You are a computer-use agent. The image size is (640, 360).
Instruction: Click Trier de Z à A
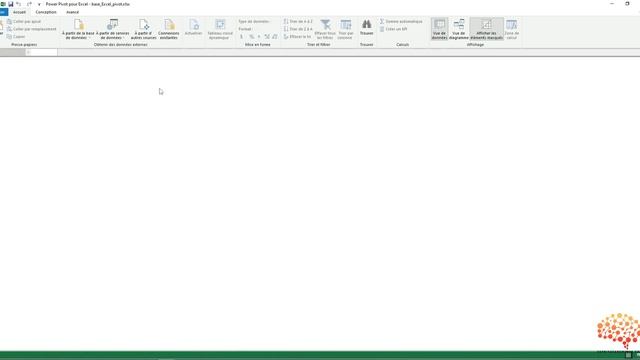click(298, 29)
